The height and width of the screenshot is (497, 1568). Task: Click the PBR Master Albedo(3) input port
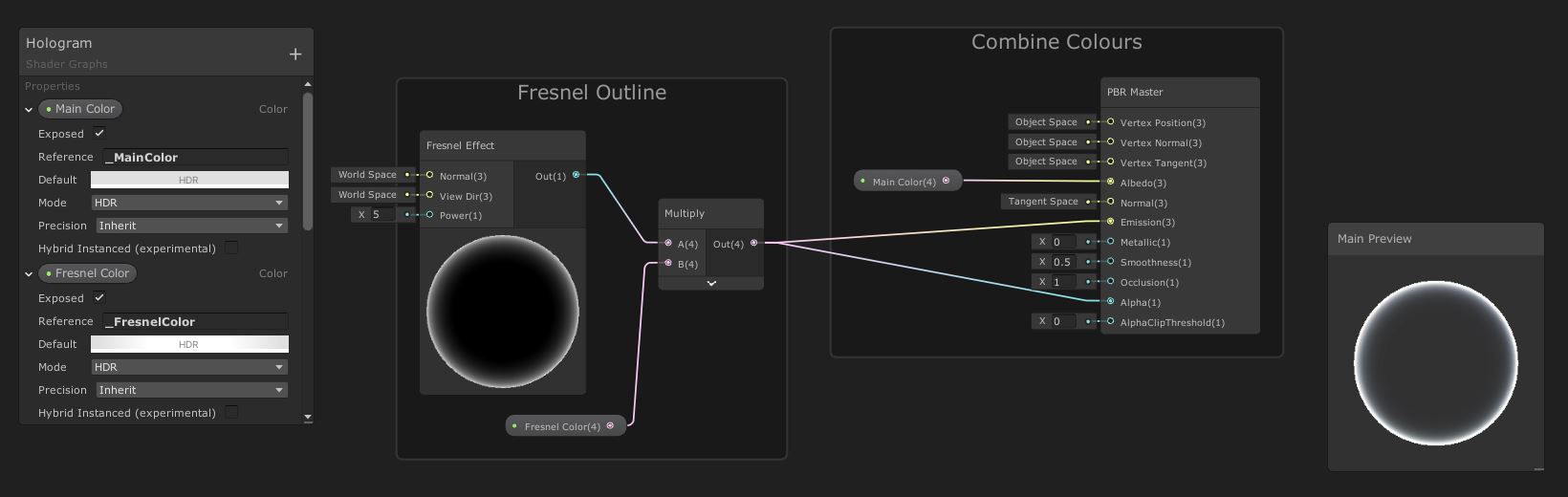point(1110,182)
